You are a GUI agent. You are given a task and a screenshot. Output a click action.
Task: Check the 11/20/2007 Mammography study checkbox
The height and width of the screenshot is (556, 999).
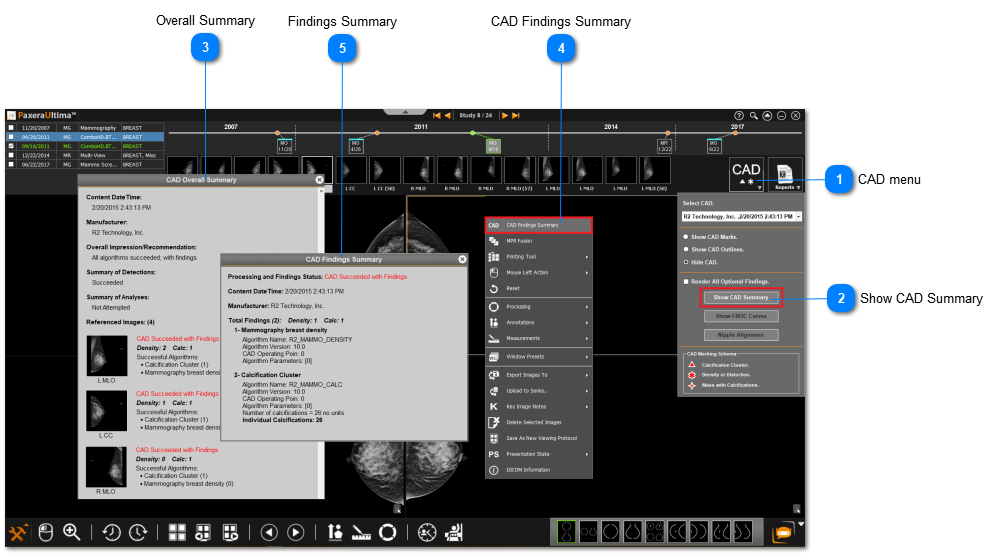(x=11, y=128)
